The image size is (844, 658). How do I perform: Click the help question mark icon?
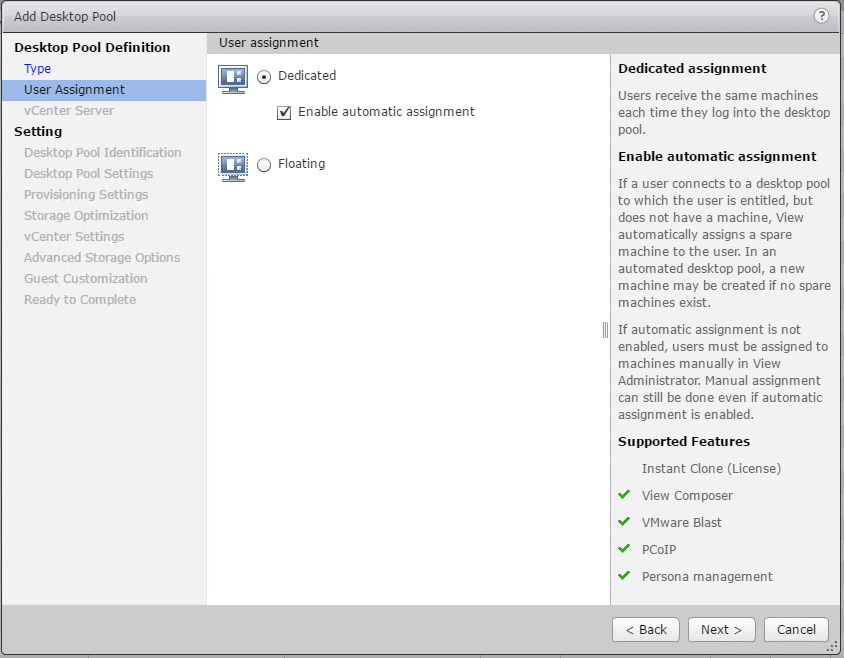tap(822, 16)
